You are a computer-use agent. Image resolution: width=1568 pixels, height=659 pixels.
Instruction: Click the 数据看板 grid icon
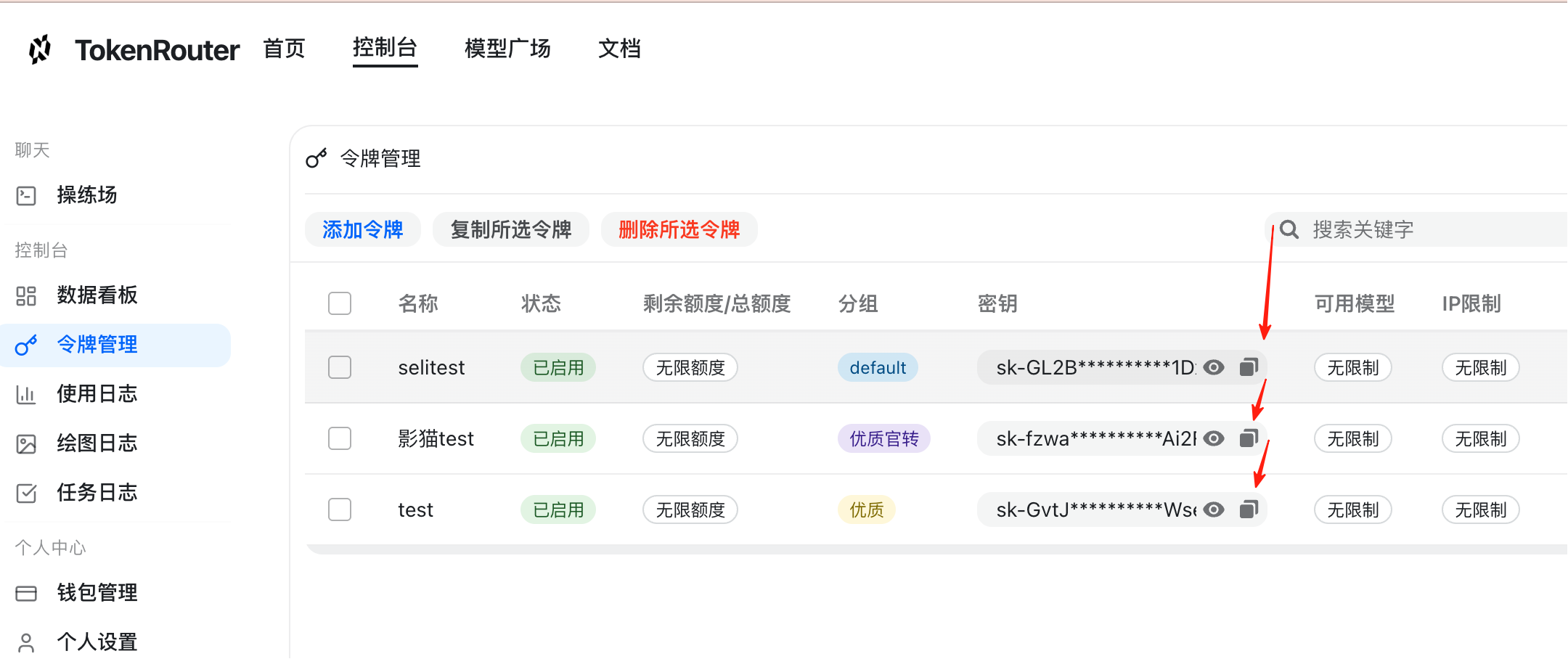point(26,295)
